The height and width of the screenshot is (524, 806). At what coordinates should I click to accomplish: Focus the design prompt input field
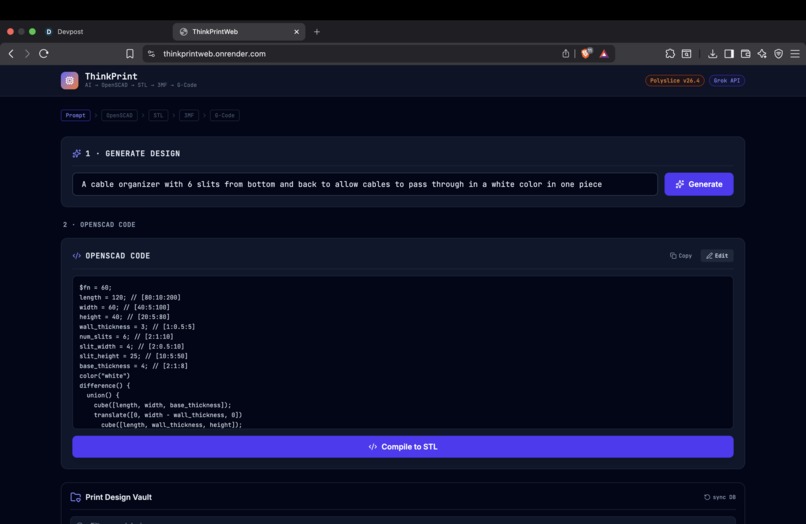(365, 184)
